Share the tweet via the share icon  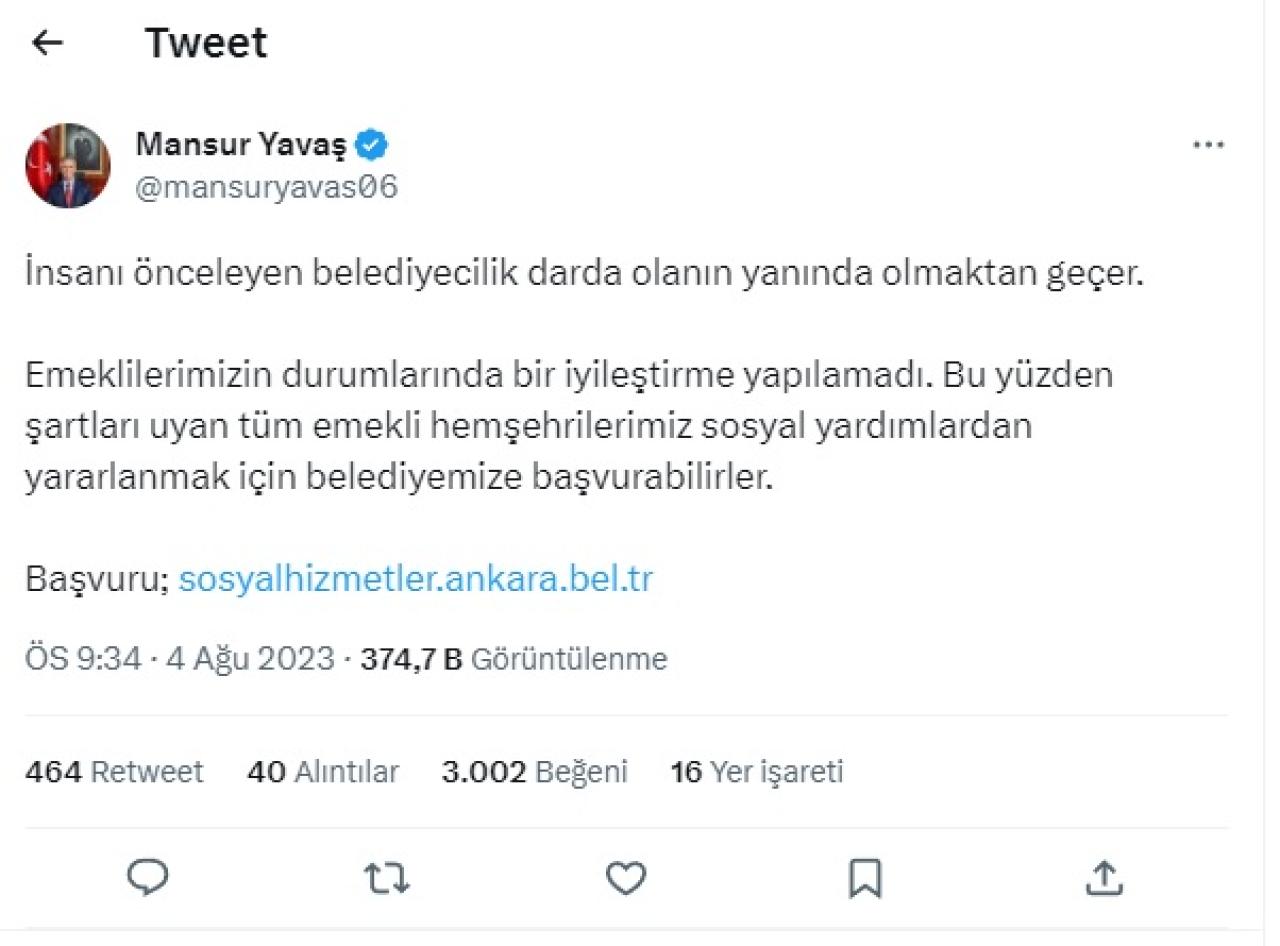(1104, 879)
